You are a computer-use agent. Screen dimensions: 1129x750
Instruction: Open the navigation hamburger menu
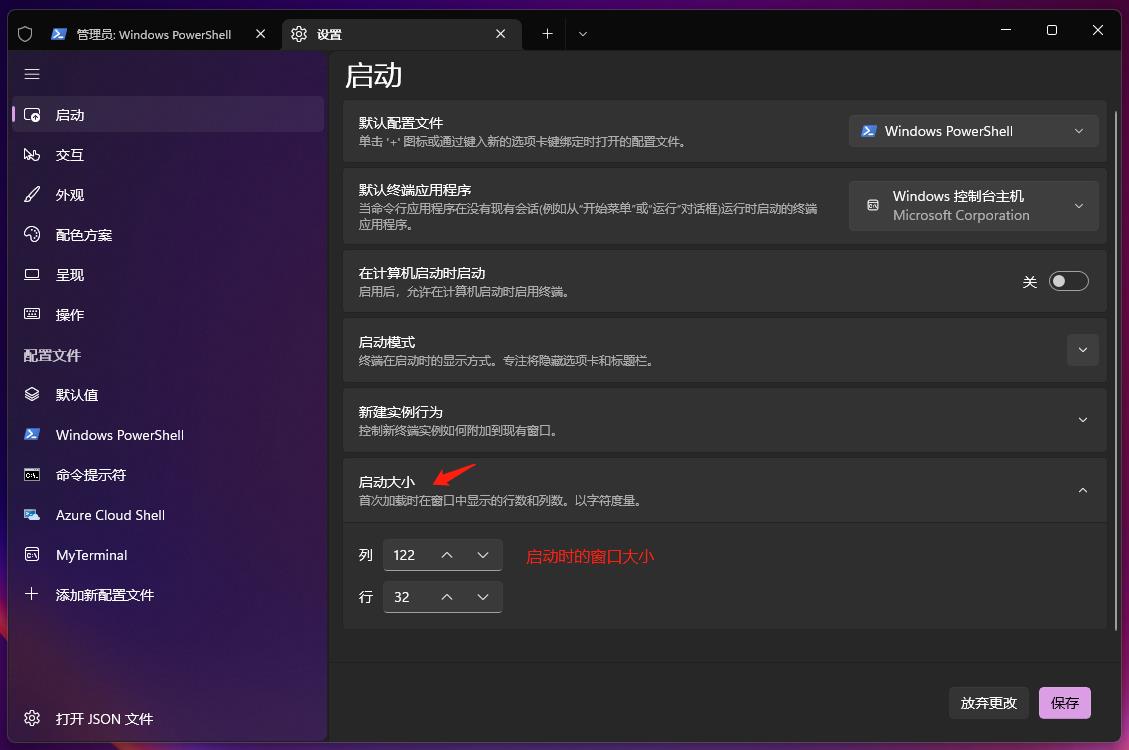(x=31, y=74)
